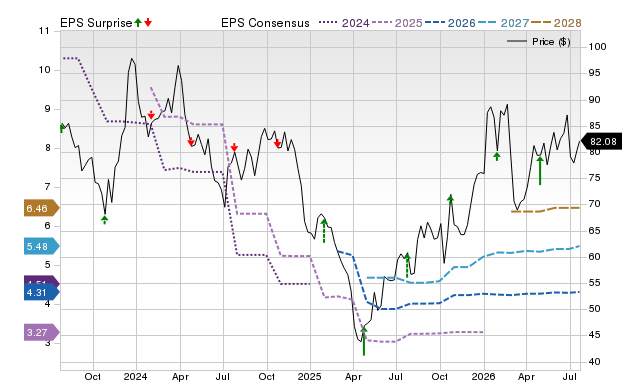Screen dimensions: 640x382
Task: Click the green surprise arrow after October 2025
Action: [450, 199]
